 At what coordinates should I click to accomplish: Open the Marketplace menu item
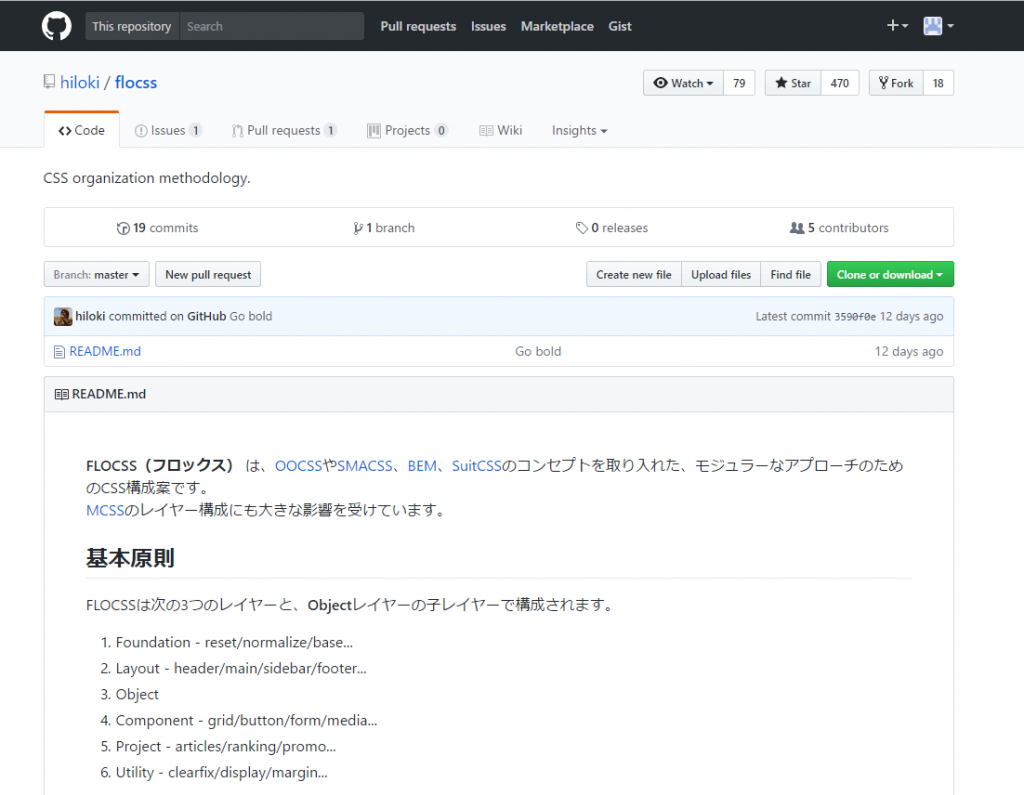pyautogui.click(x=557, y=26)
